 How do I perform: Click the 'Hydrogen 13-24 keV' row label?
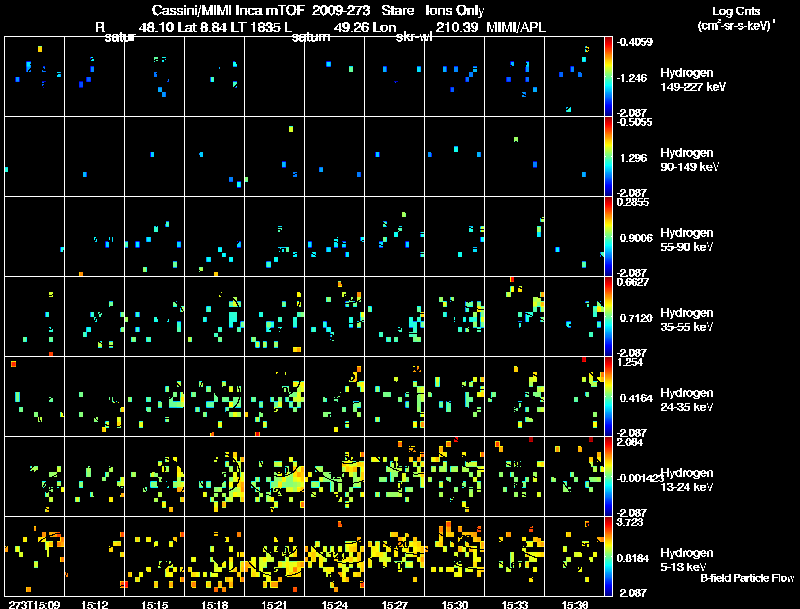[x=686, y=480]
